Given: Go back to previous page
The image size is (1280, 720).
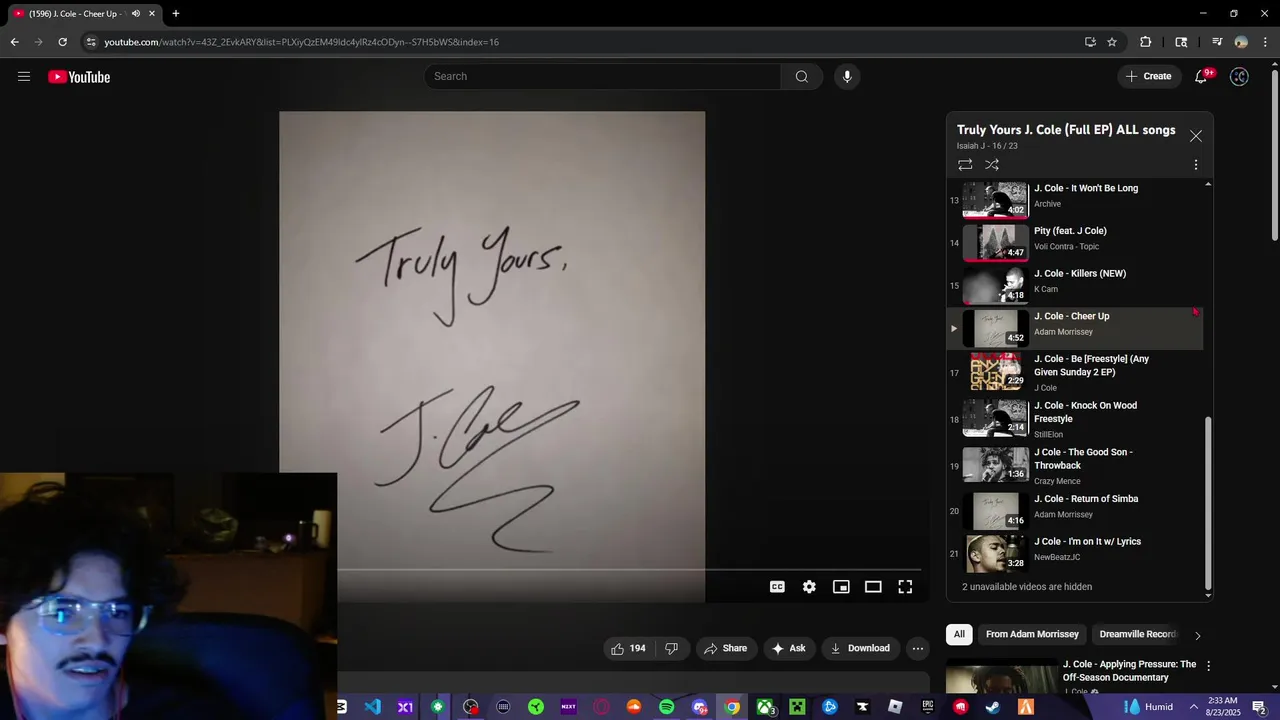Looking at the screenshot, I should (14, 42).
